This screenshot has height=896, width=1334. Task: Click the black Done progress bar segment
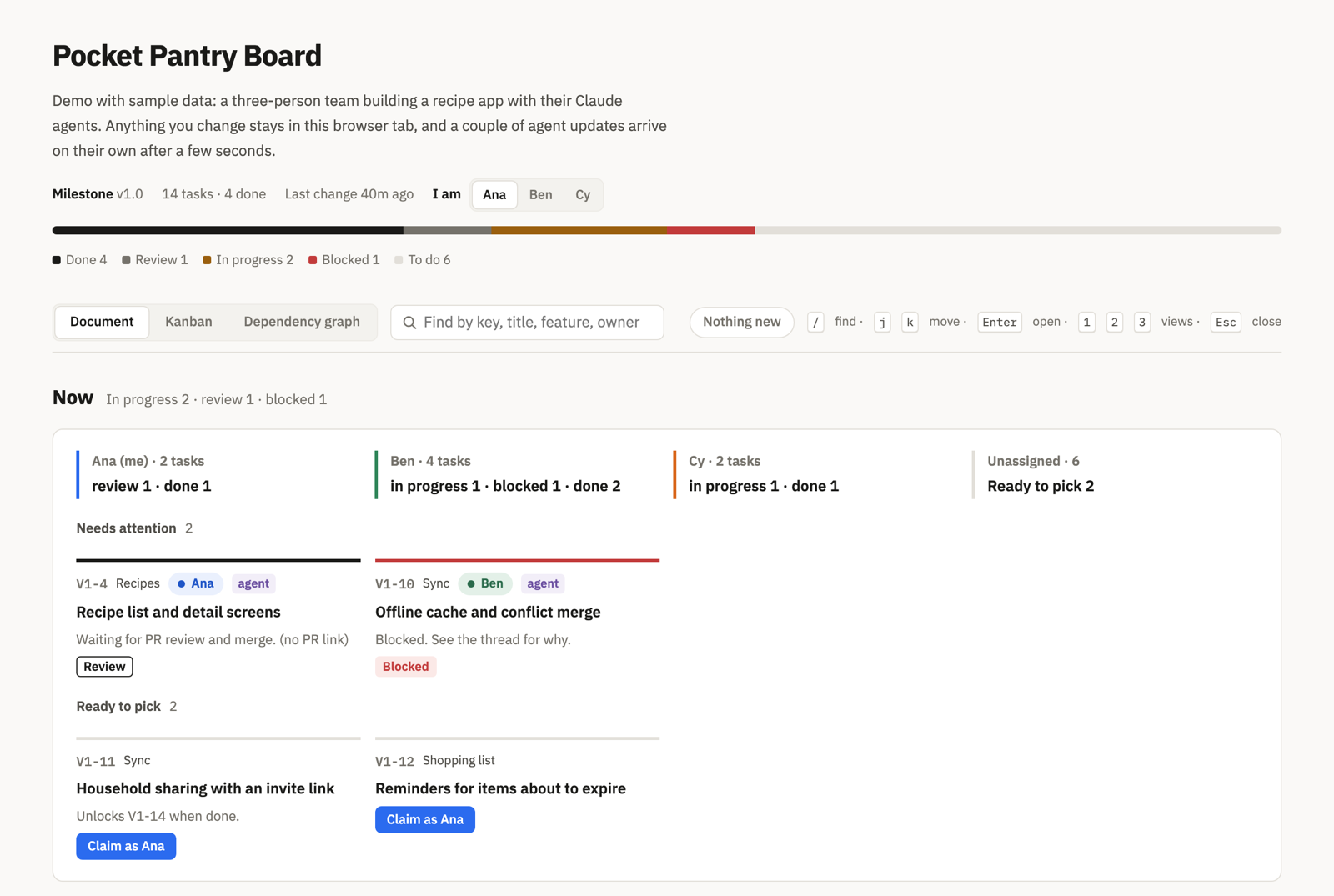(228, 230)
